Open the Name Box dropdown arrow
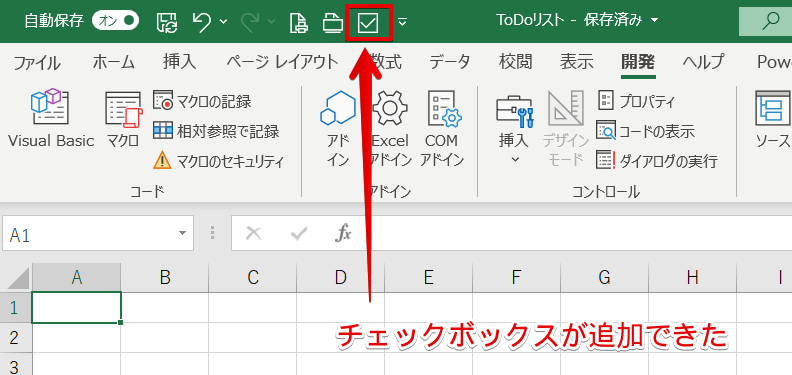The width and height of the screenshot is (792, 375). pyautogui.click(x=182, y=233)
